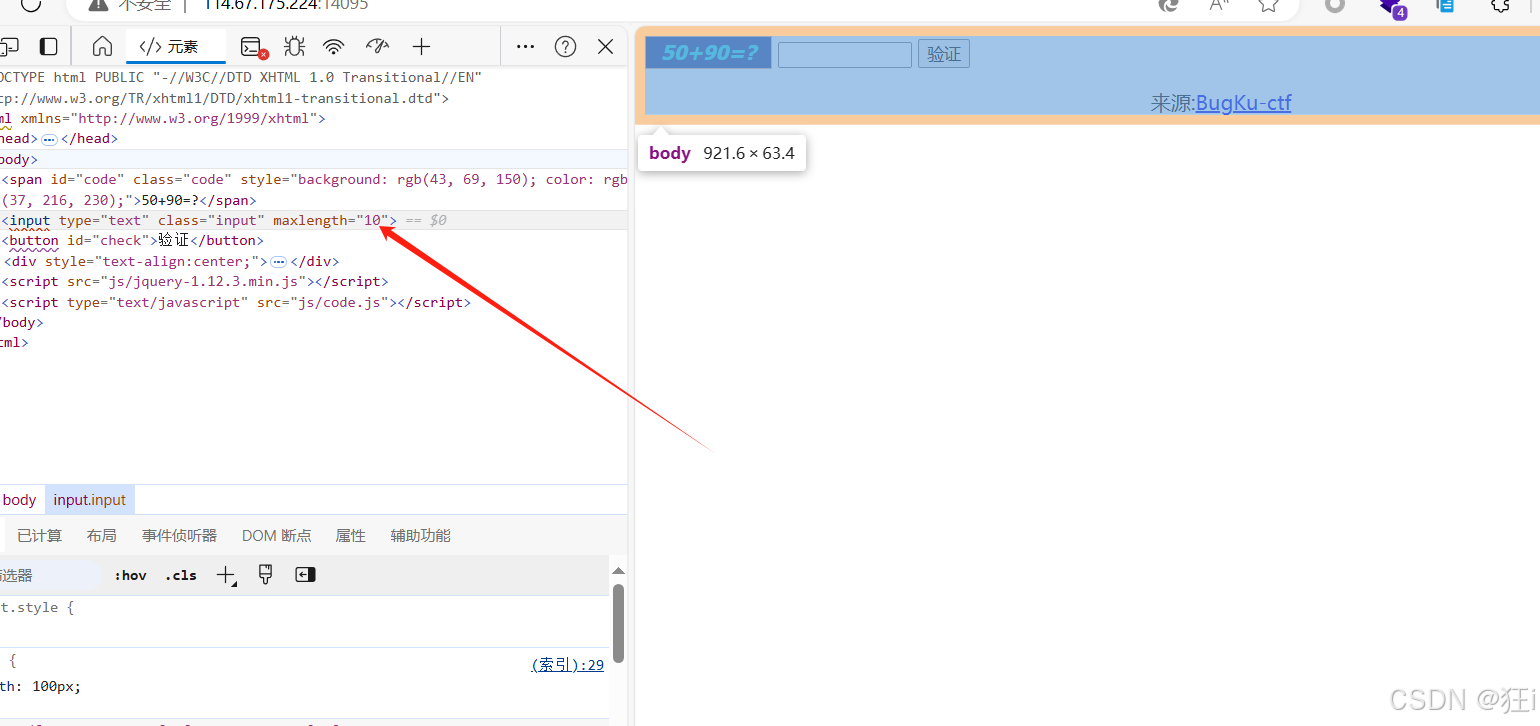Open the issues bug icon panel

point(292,46)
